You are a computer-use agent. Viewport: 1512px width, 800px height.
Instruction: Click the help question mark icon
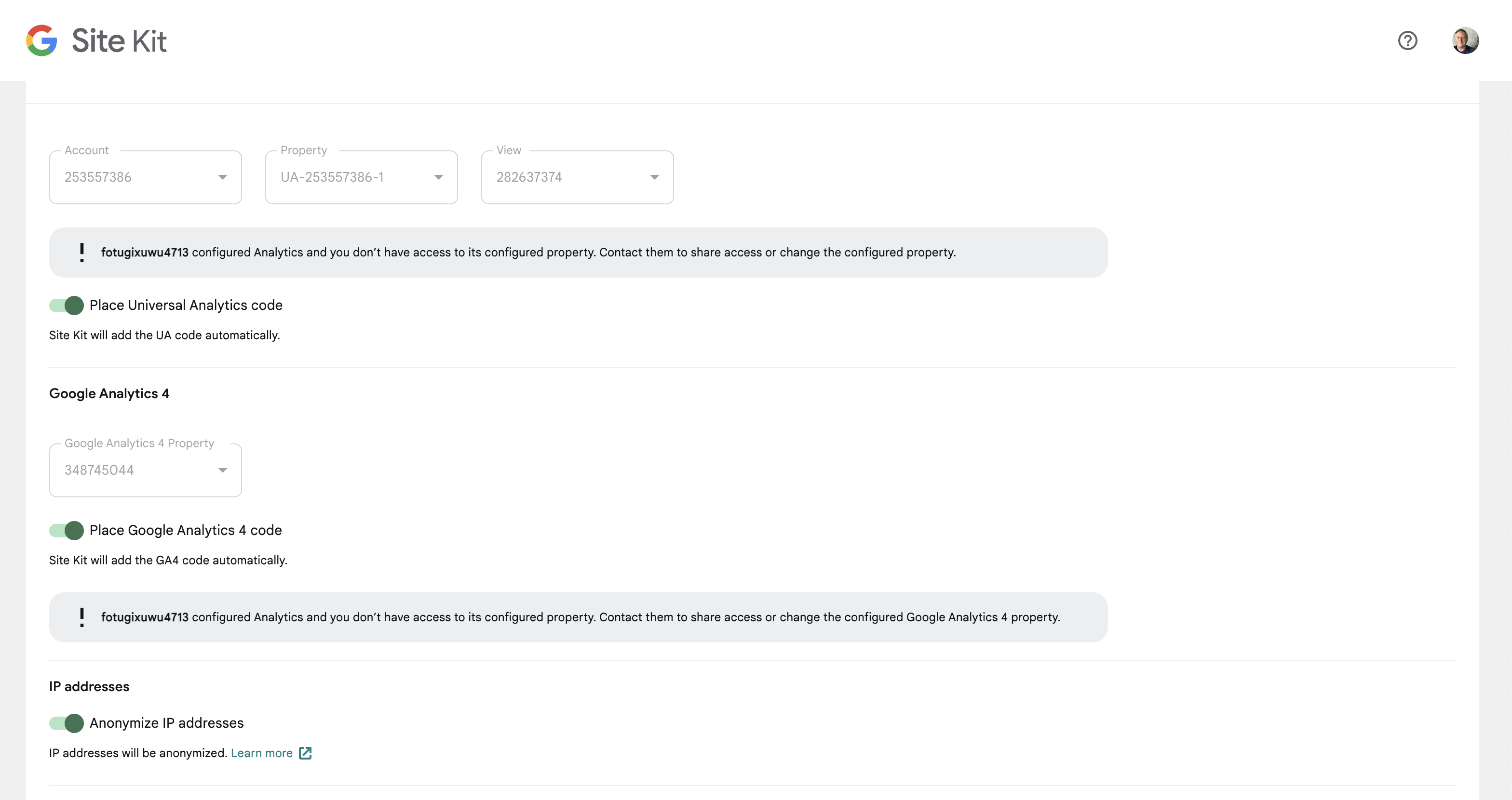pos(1407,40)
